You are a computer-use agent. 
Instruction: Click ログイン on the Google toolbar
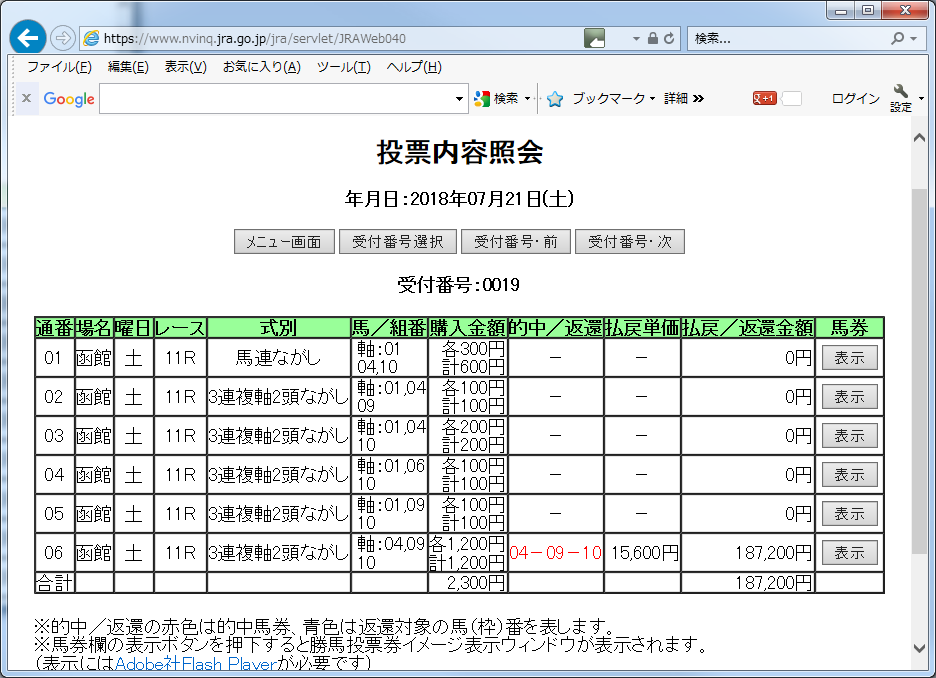(855, 98)
